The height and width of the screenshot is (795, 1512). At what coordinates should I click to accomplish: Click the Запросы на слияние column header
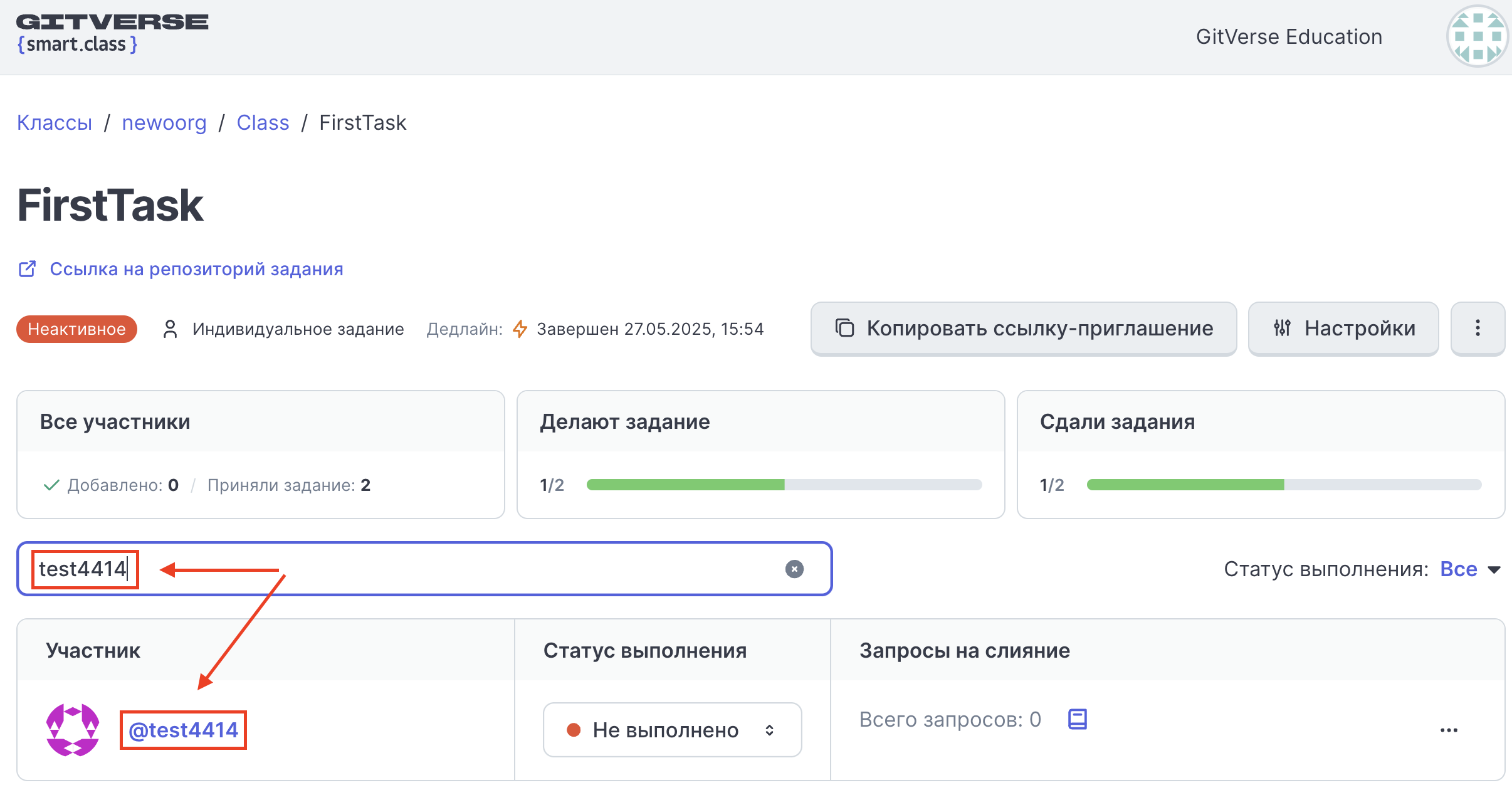pyautogui.click(x=965, y=650)
